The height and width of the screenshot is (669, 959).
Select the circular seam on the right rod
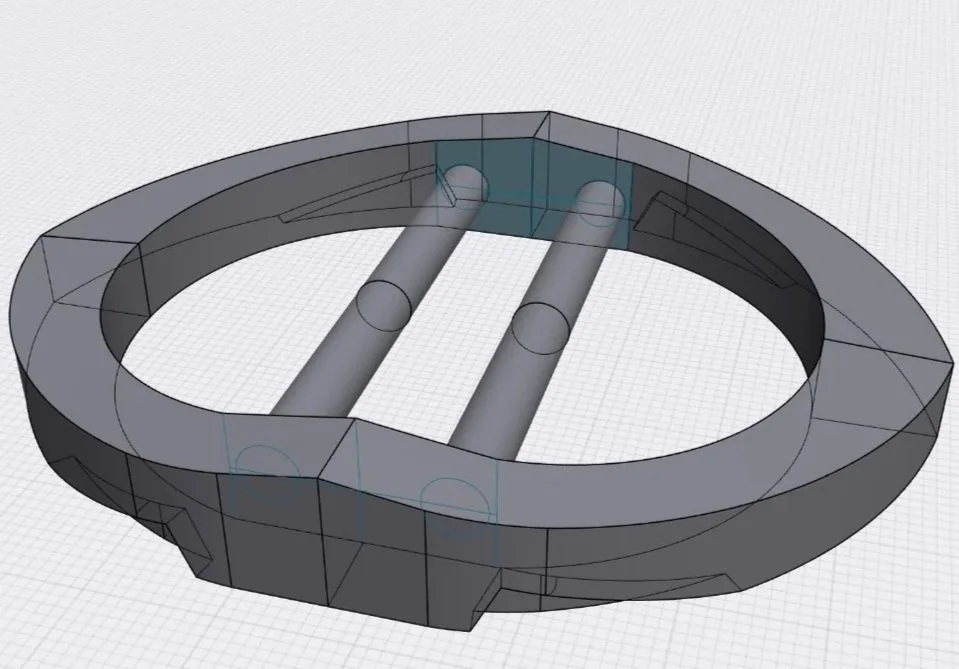[543, 328]
